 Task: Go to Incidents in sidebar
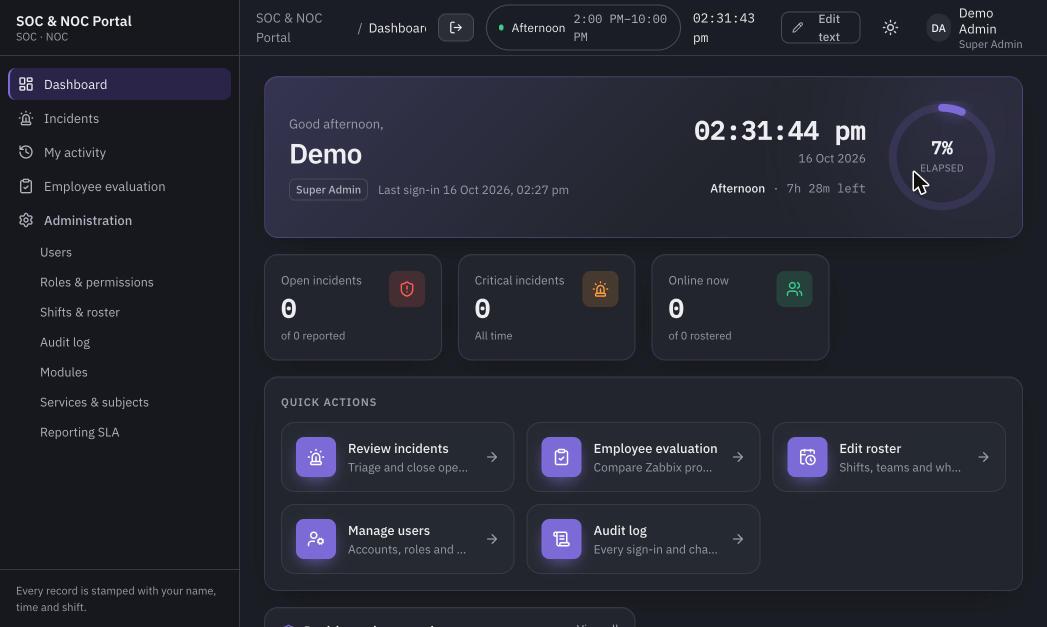120,118
